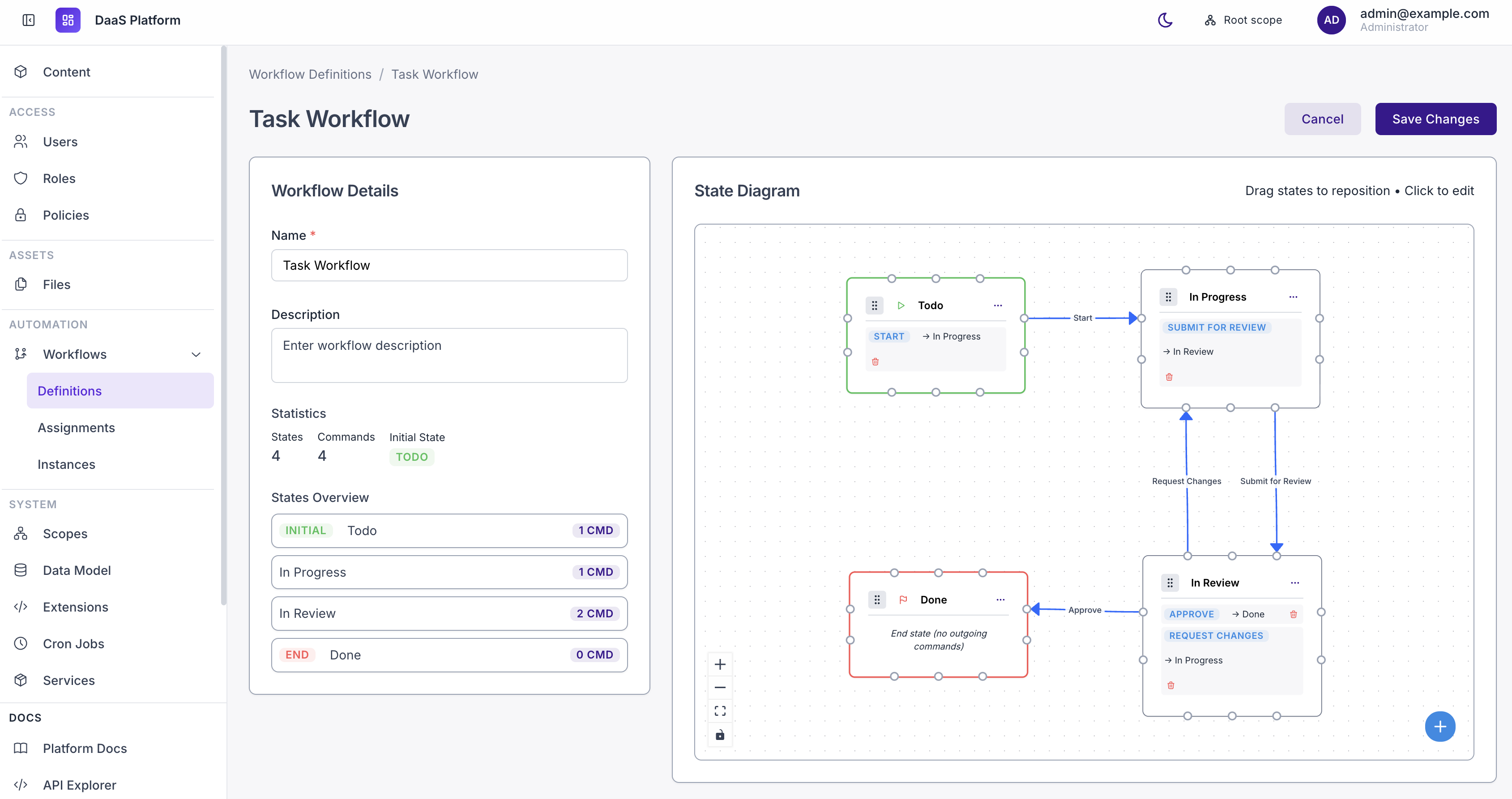The width and height of the screenshot is (1512, 799).
Task: Open three-dot menu on In Progress node
Action: coord(1293,297)
